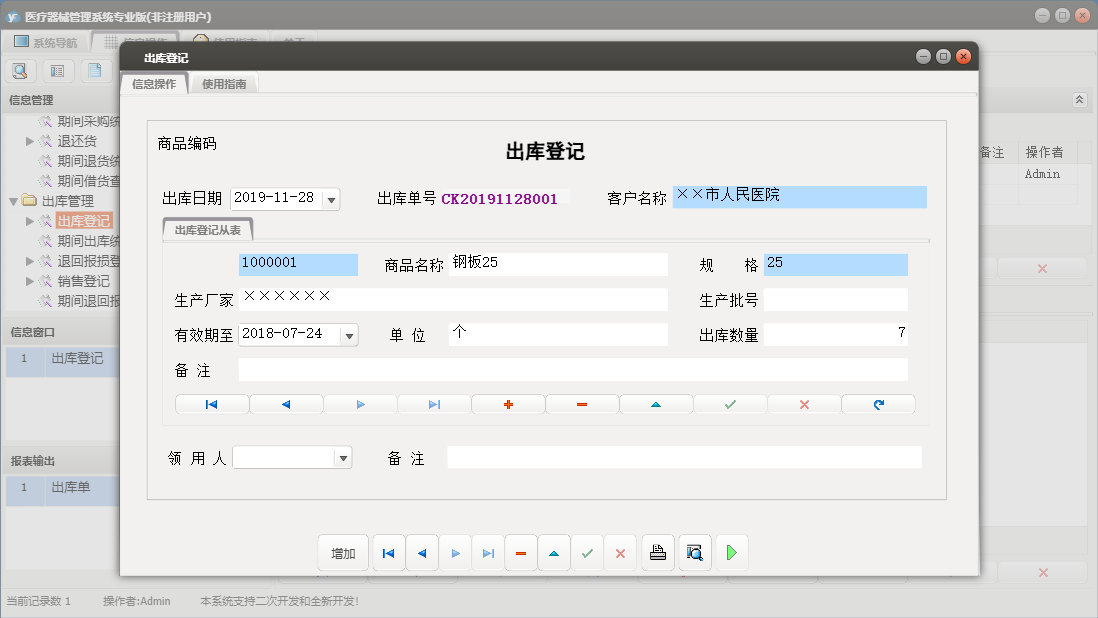
Task: Switch to the 系统导航 tab
Action: 55,40
